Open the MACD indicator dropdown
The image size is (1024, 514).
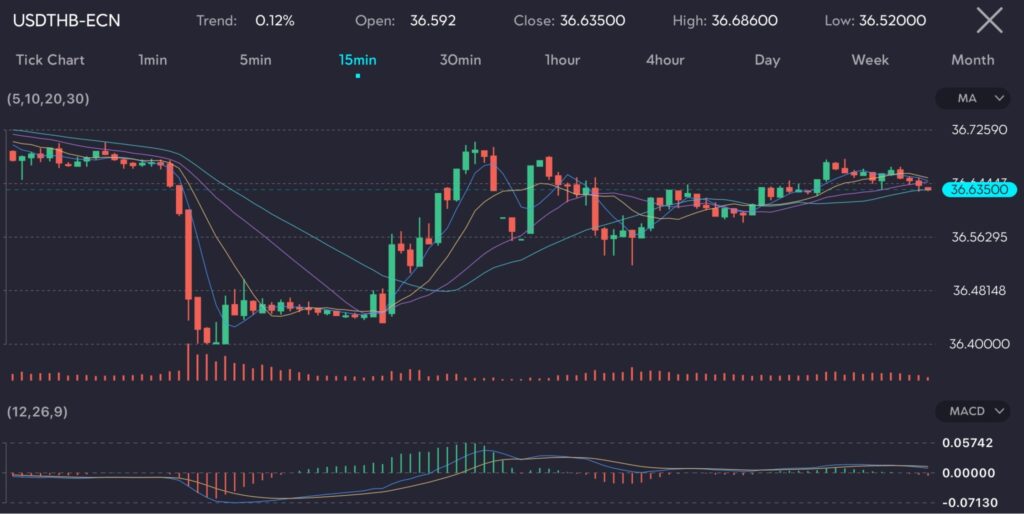coord(972,411)
